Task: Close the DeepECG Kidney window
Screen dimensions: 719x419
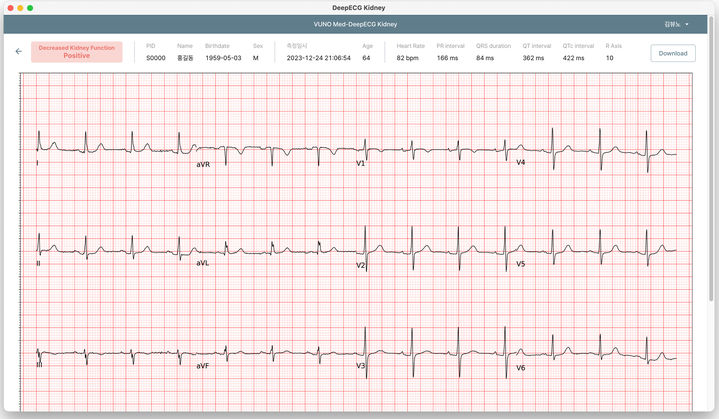Action: tap(8, 7)
